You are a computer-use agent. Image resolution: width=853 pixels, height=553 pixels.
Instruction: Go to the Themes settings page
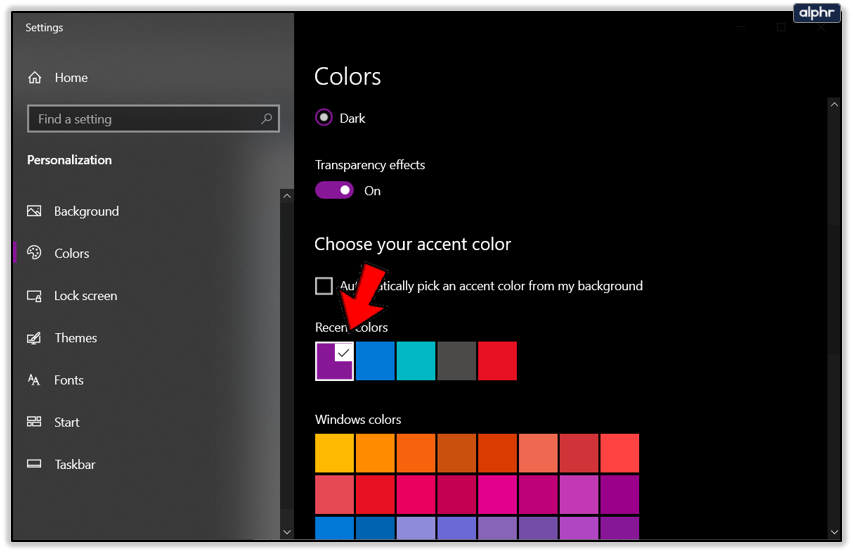[x=76, y=338]
